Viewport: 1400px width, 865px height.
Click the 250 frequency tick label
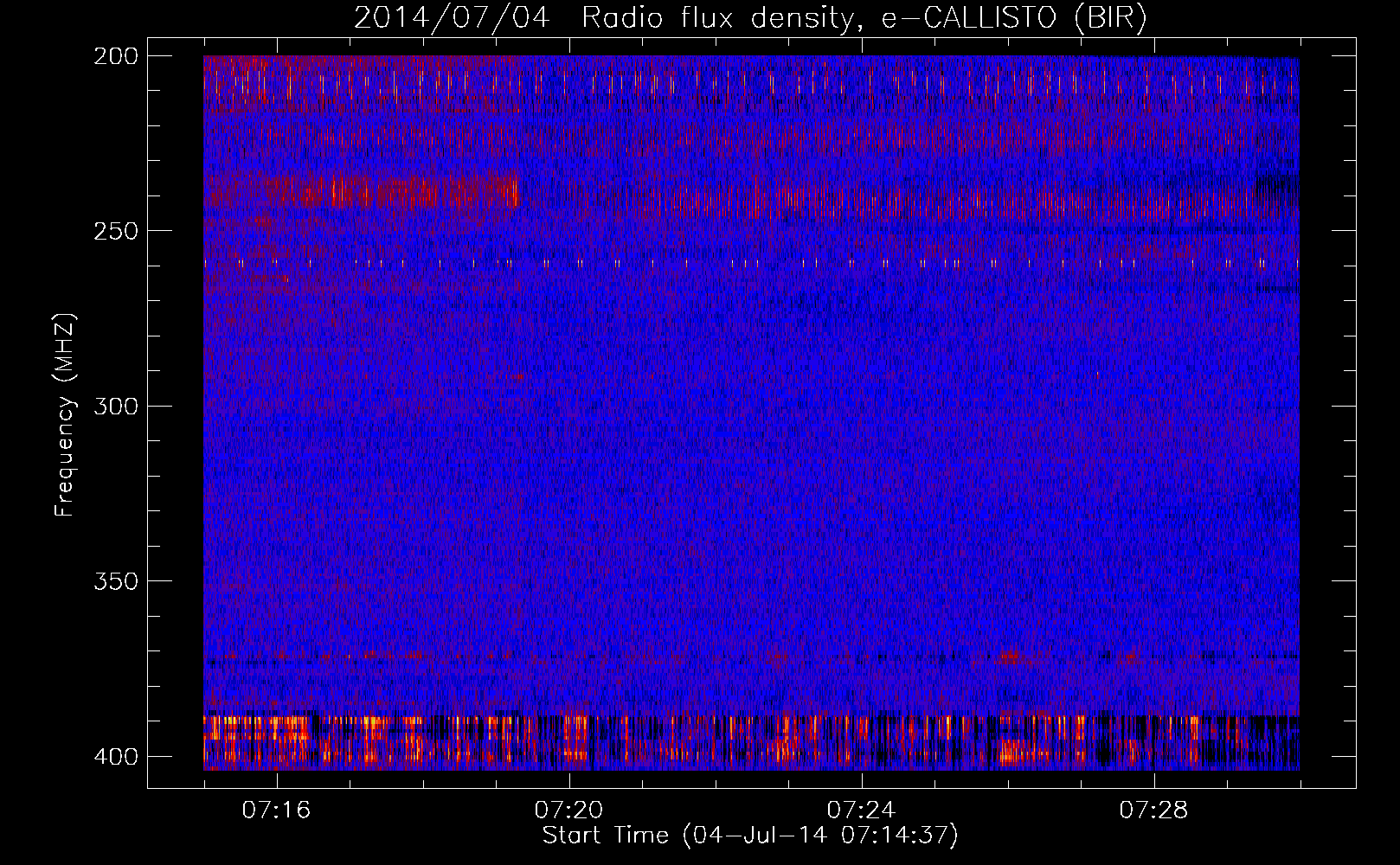(116, 231)
